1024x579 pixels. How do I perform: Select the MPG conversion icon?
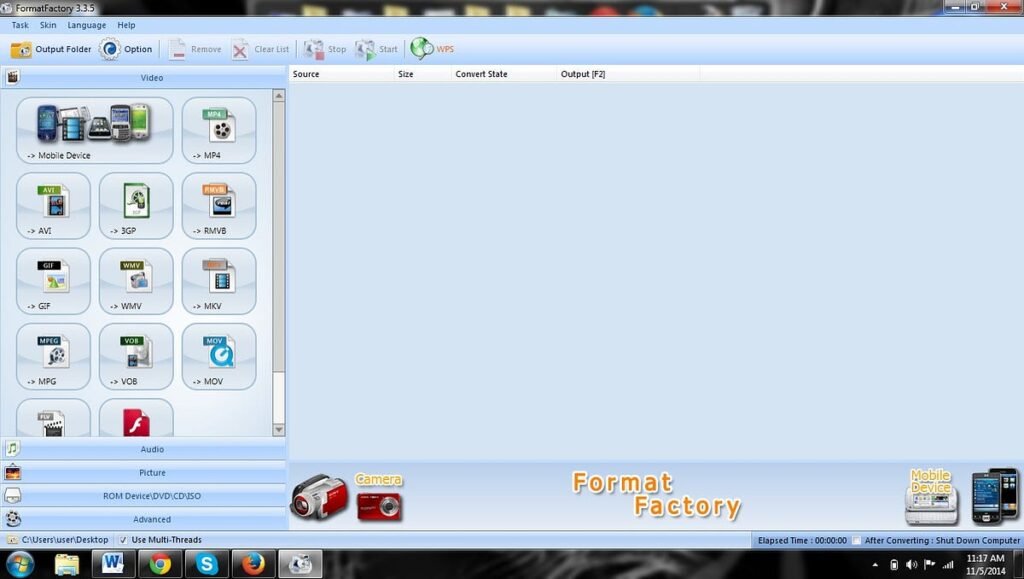54,356
